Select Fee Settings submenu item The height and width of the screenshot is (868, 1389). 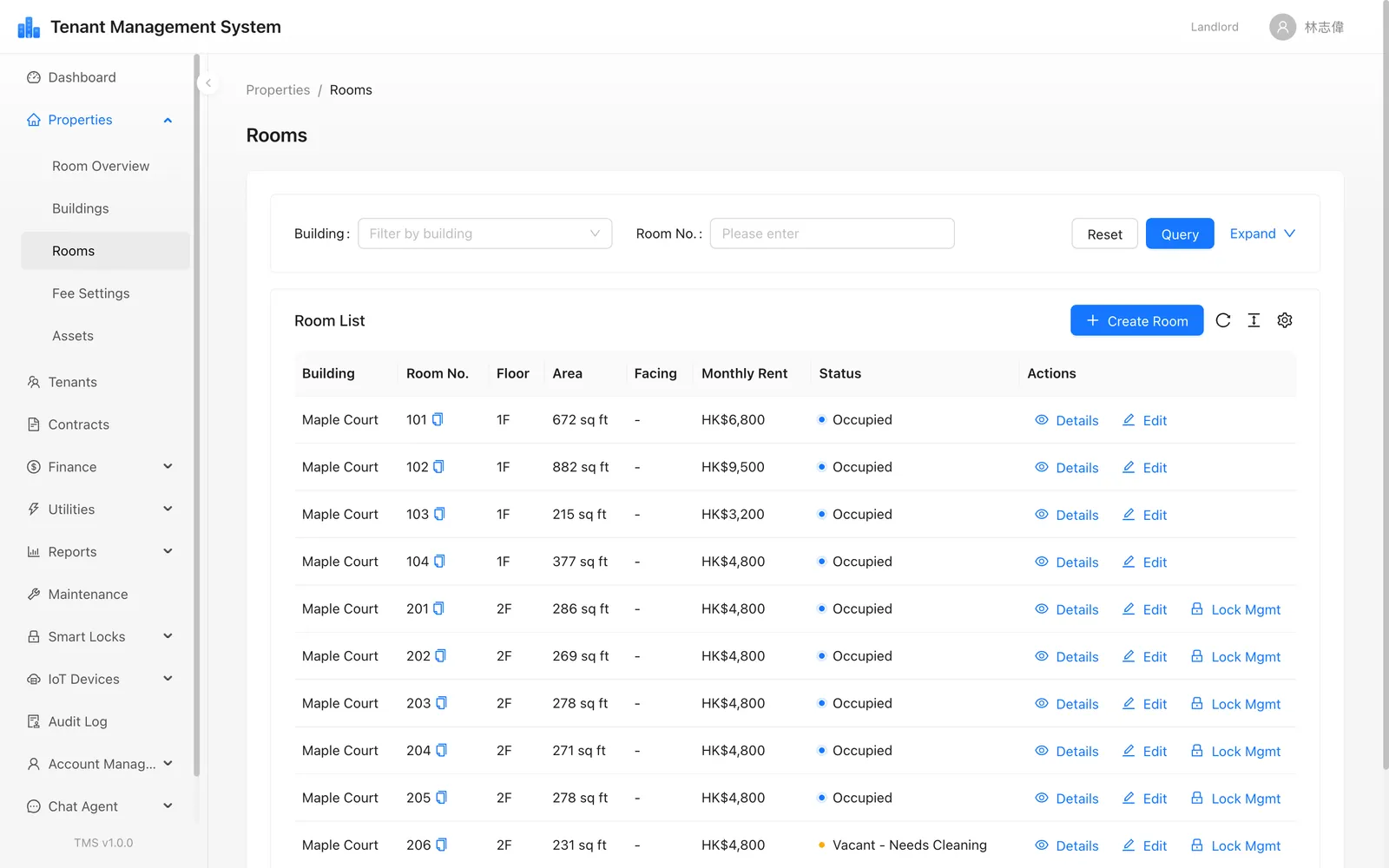104,293
